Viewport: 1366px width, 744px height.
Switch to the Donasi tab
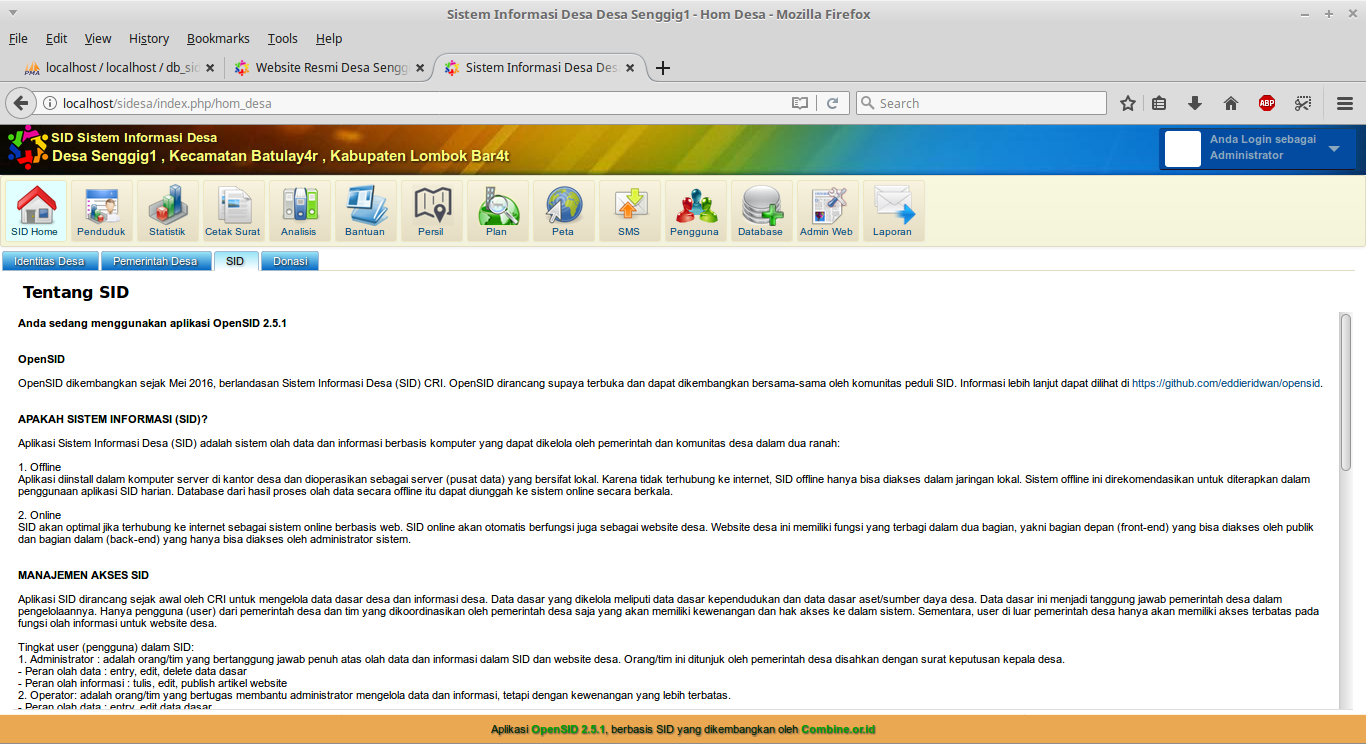290,261
